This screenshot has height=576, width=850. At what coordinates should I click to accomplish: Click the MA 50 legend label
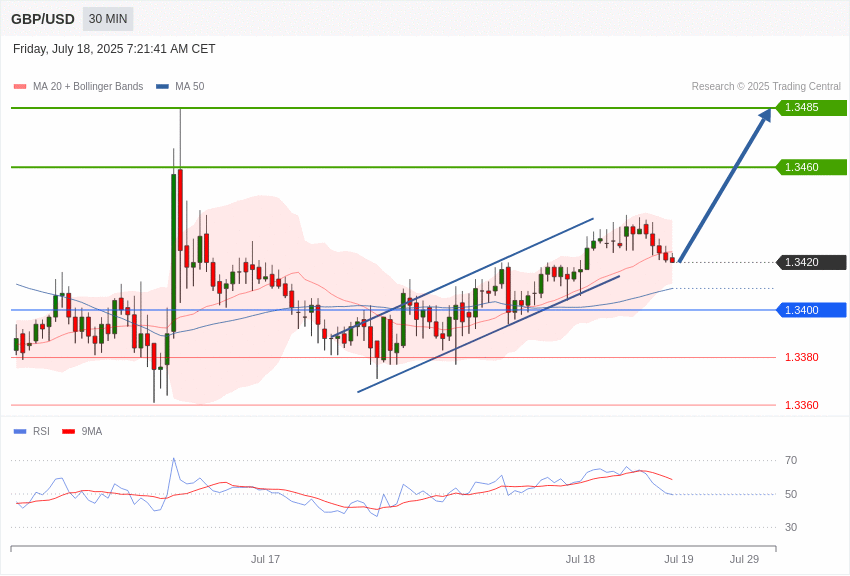[x=190, y=86]
